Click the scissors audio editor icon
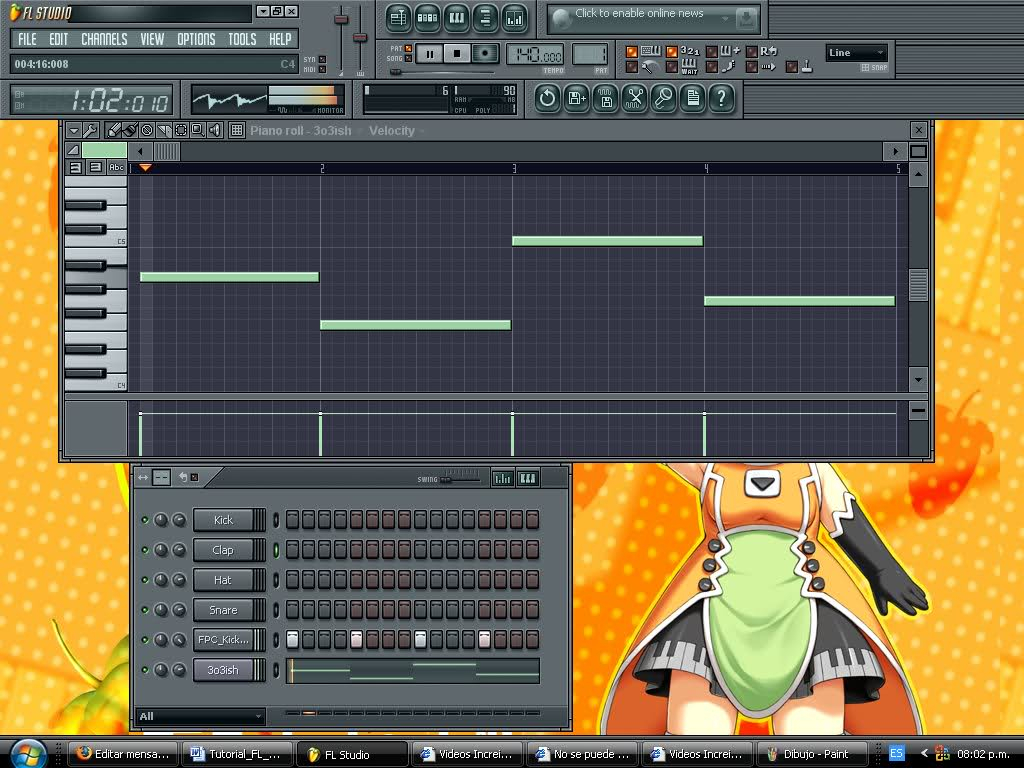Viewport: 1024px width, 768px height. point(634,97)
